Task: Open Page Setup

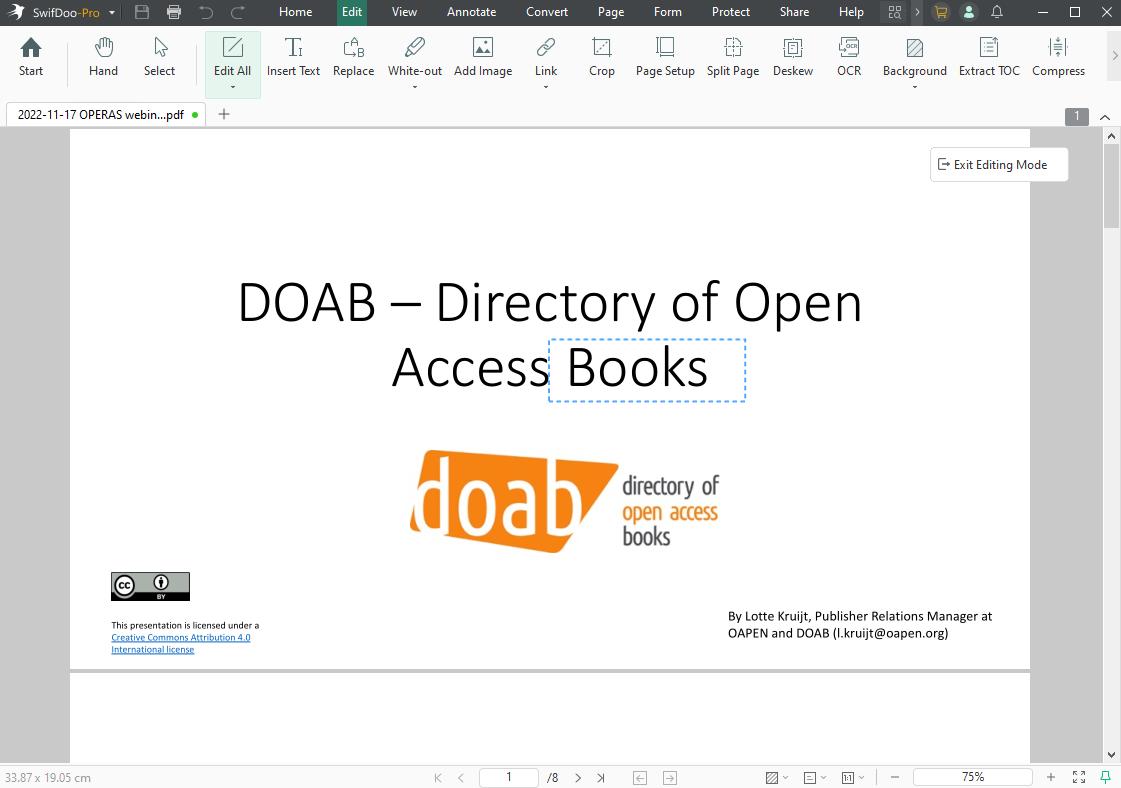Action: click(665, 57)
